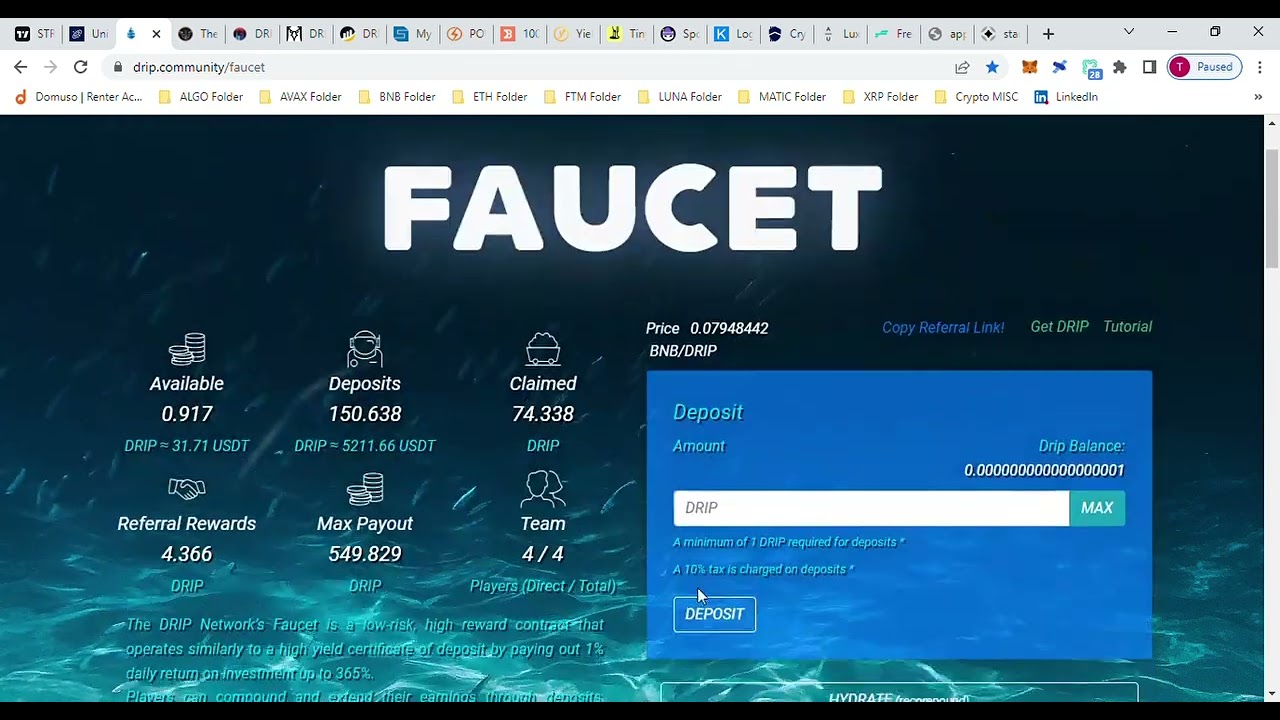
Task: Click the Max Payout coins icon
Action: (365, 489)
